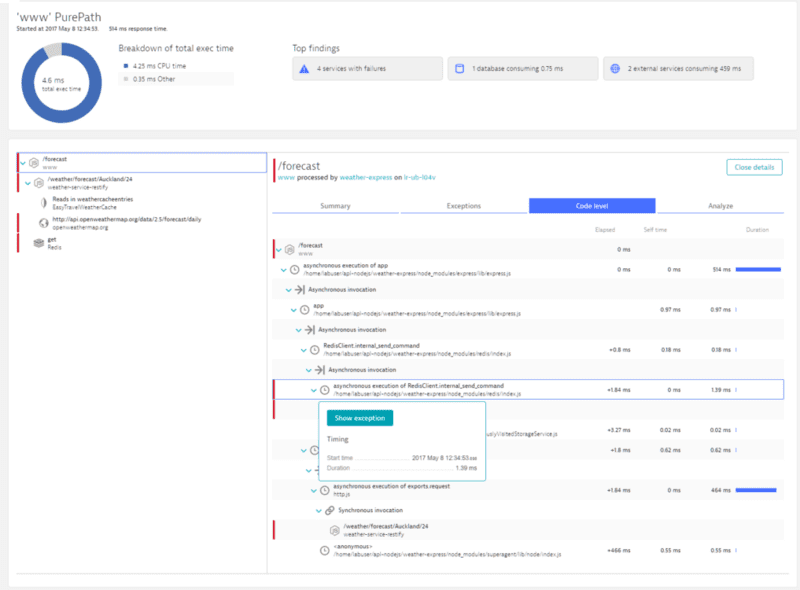Collapse the asynchronous execution of app row
Viewport: 800px width, 590px height.
point(284,269)
